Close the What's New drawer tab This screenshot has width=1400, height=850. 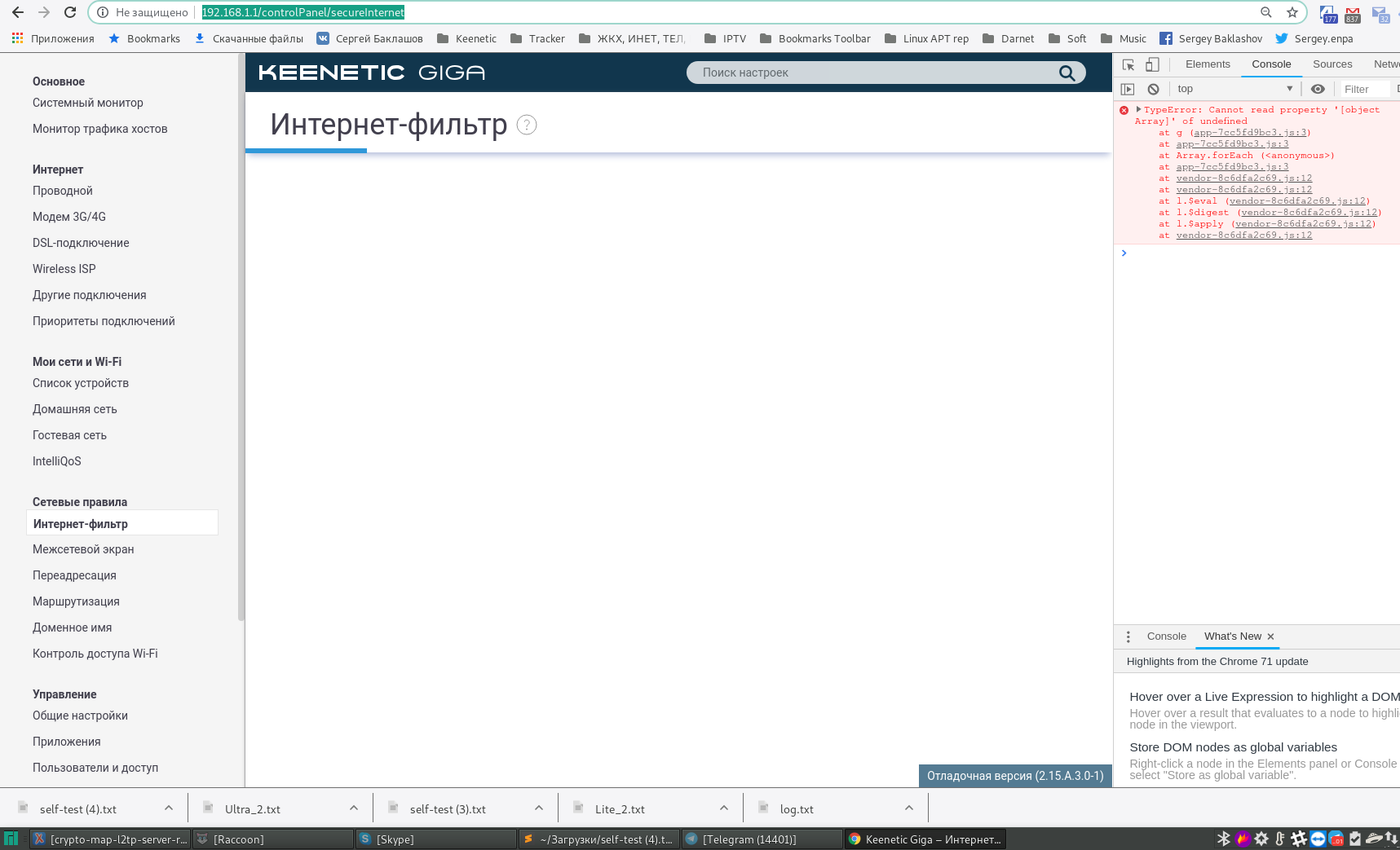point(1270,636)
